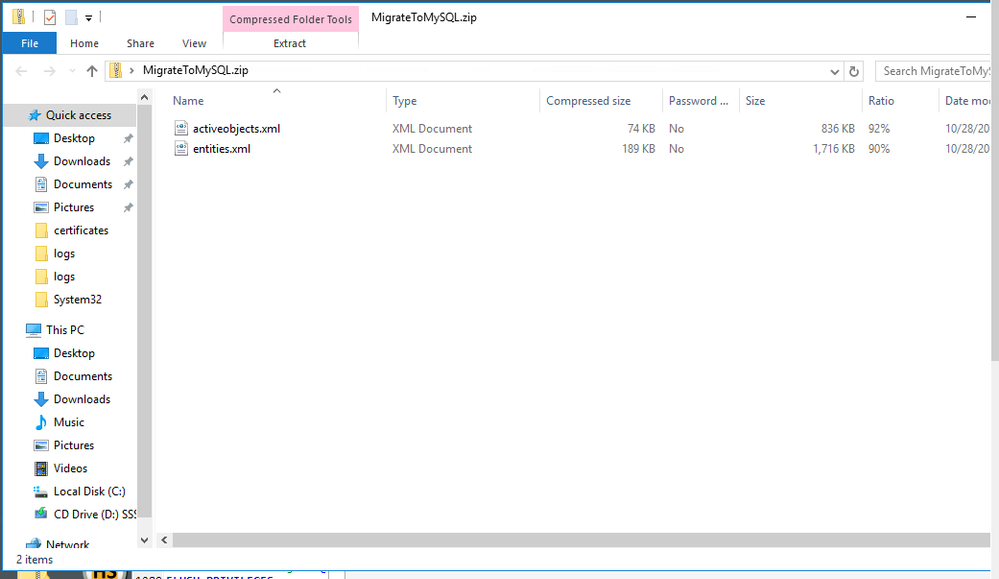Screen dimensions: 999x579
Task: Switch to the Home ribbon tab
Action: pos(84,43)
